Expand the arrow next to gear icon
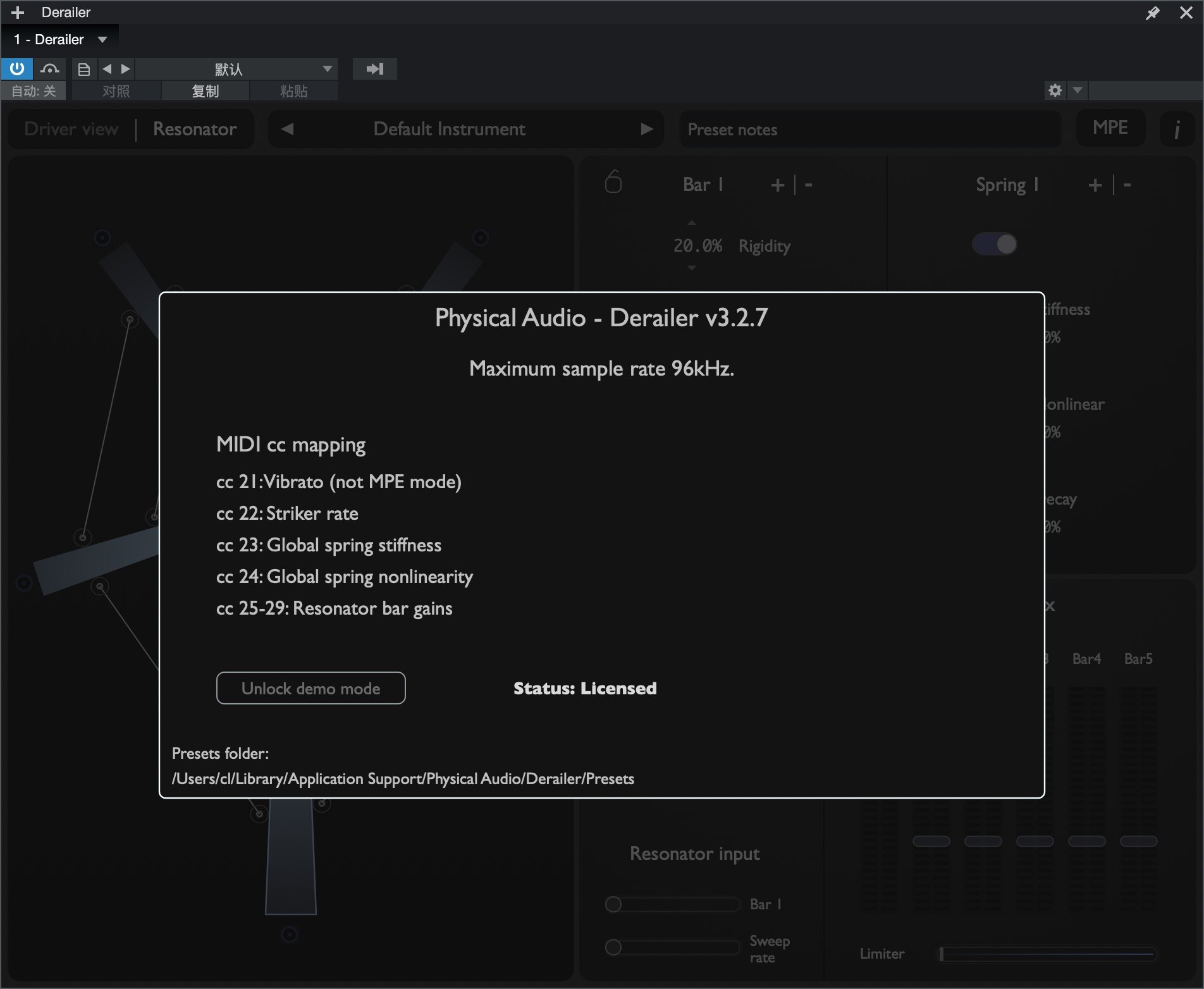1204x989 pixels. point(1078,90)
